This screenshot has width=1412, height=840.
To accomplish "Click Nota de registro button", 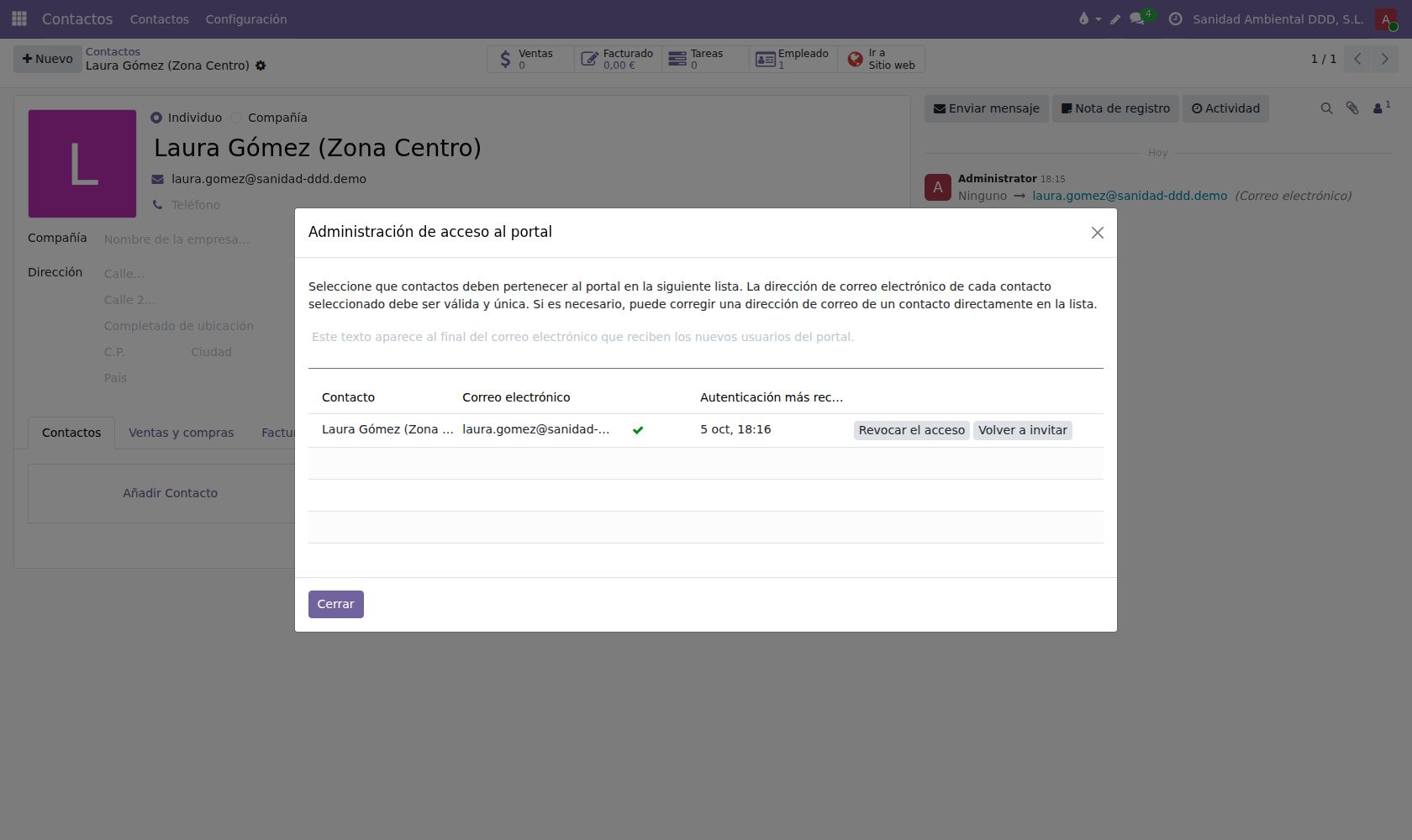I will [1115, 108].
